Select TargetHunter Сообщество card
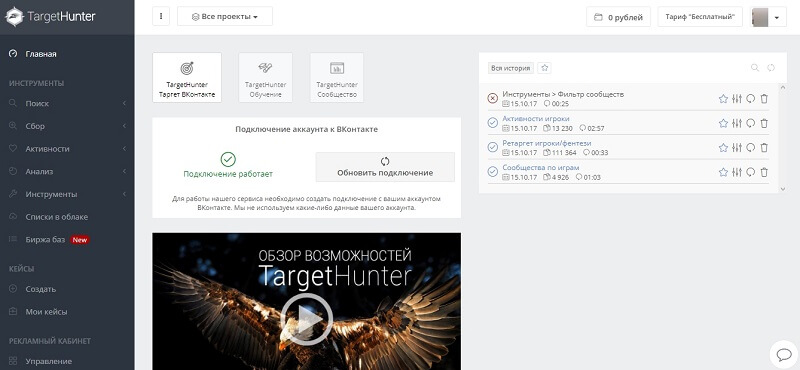This screenshot has height=370, width=800. 337,78
